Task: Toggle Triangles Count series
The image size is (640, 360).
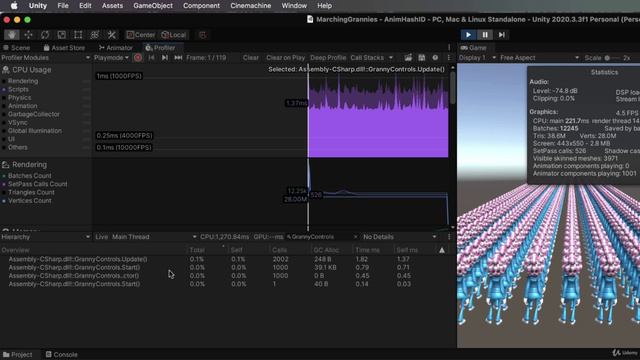Action: (31, 192)
